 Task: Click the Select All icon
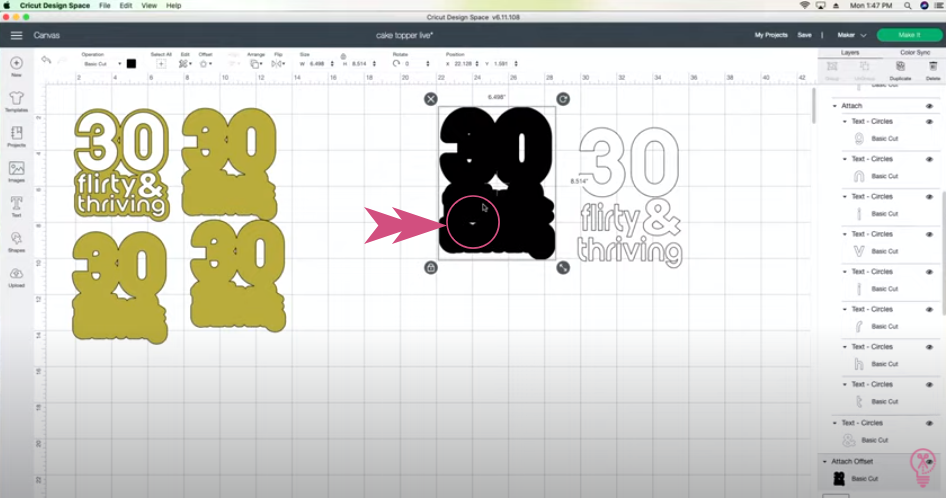point(161,63)
